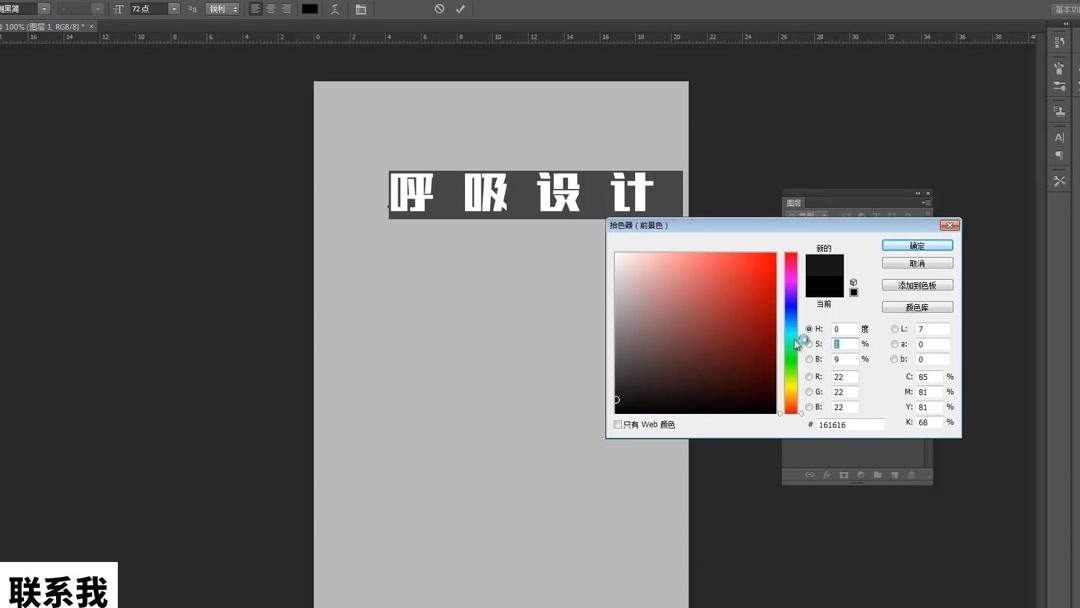
Task: Open the Warp Text dialog from the options bar
Action: [x=337, y=9]
